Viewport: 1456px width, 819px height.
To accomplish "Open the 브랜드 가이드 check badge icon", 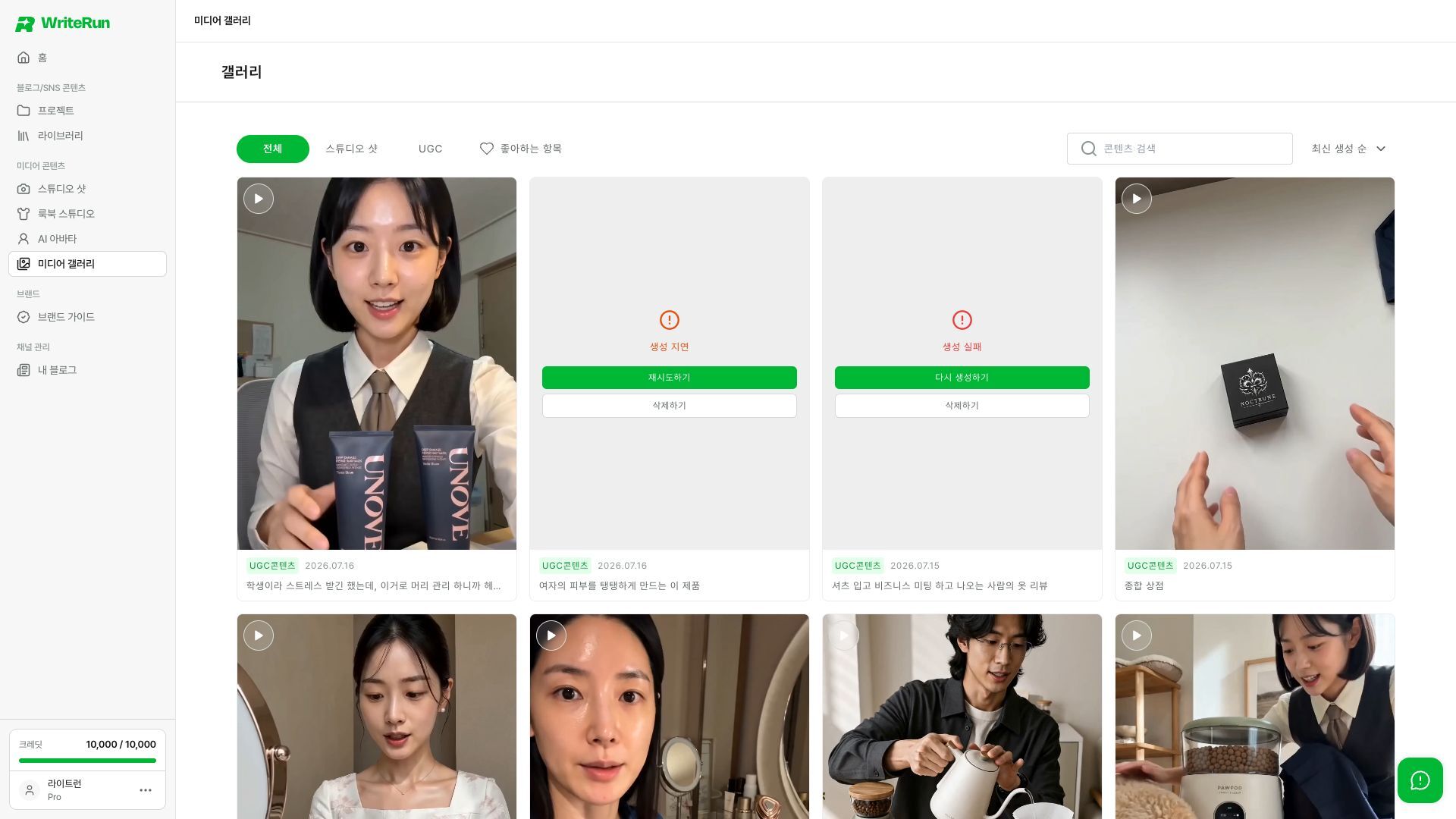I will [24, 317].
